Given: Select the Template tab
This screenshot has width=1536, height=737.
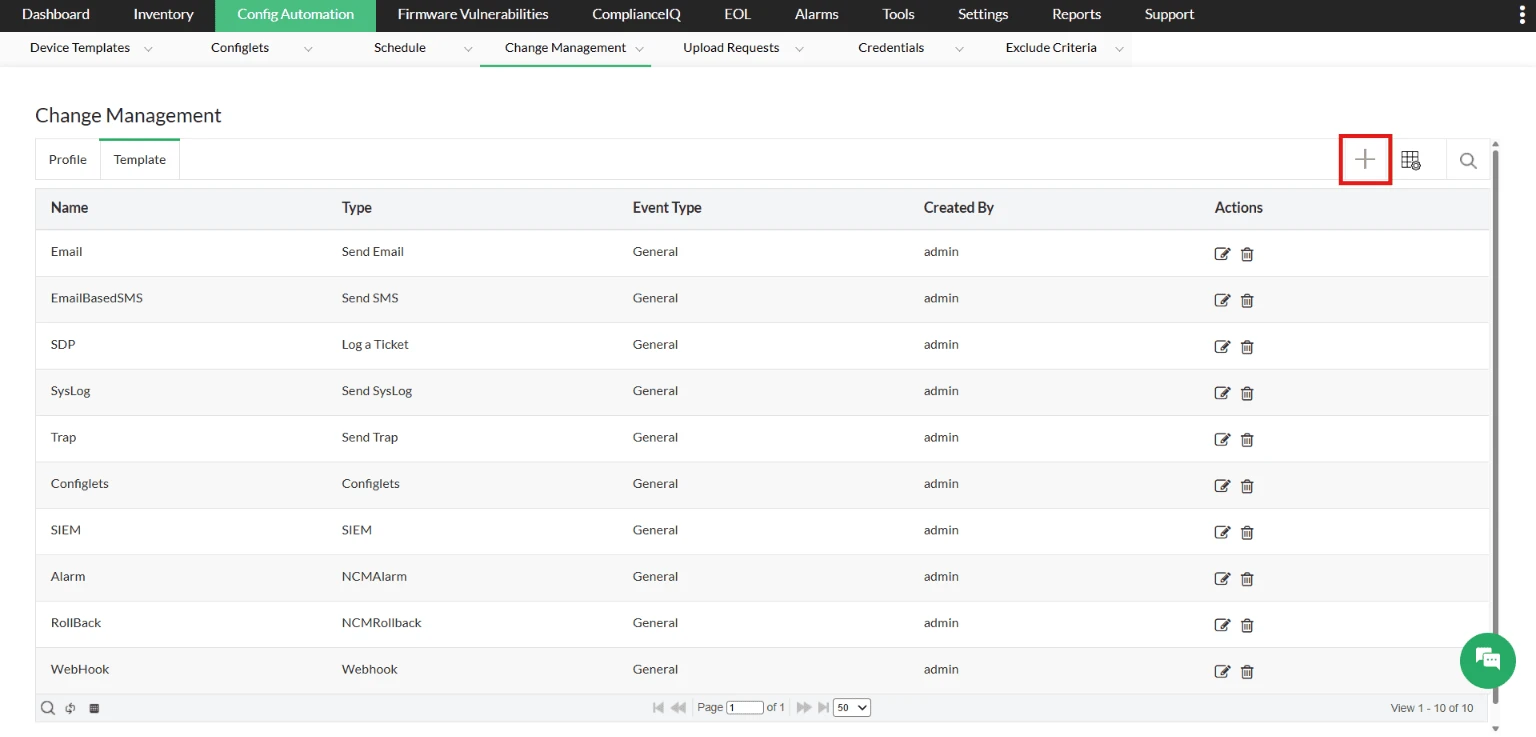Looking at the screenshot, I should [140, 160].
